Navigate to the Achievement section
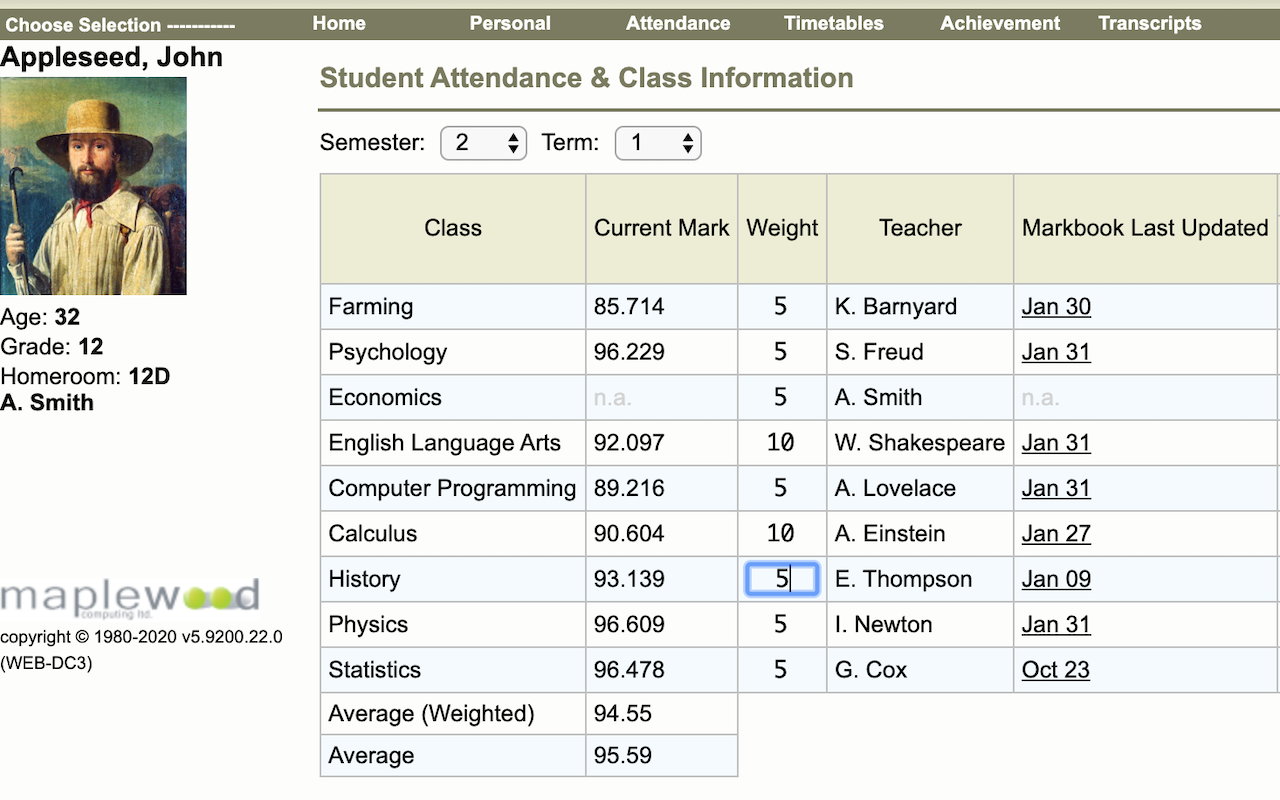This screenshot has width=1280, height=800. point(1000,23)
